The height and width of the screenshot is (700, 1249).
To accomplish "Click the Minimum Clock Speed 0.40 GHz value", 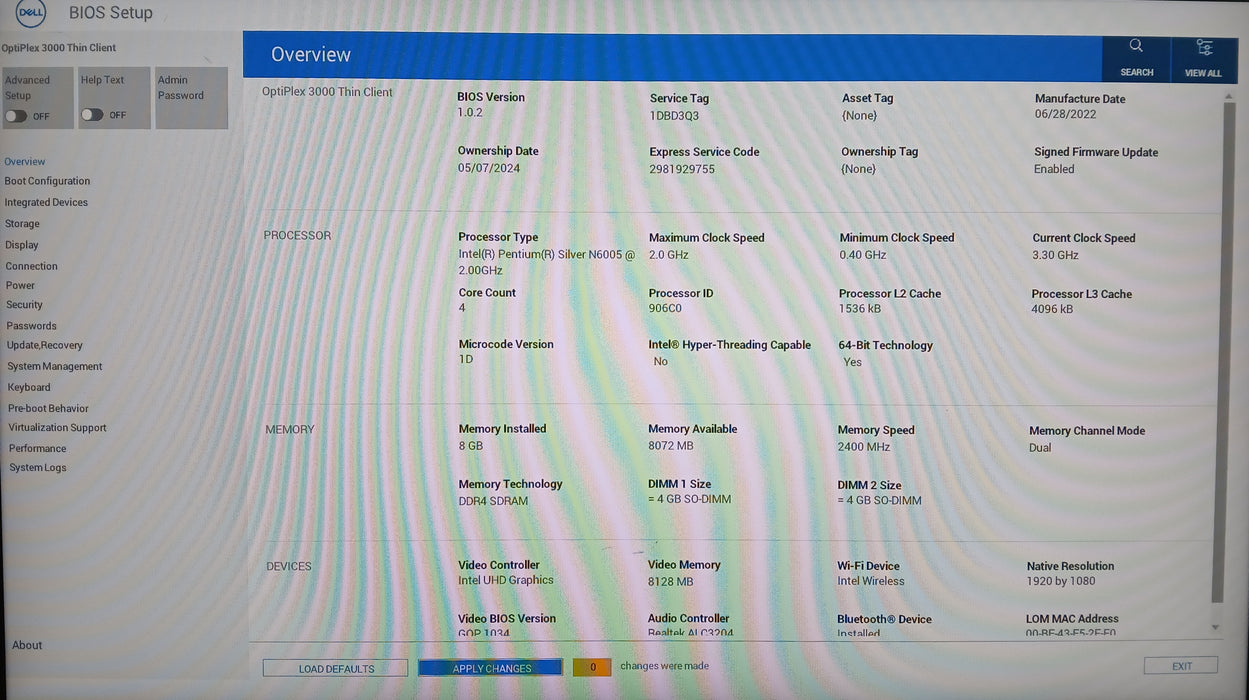I will [x=863, y=255].
